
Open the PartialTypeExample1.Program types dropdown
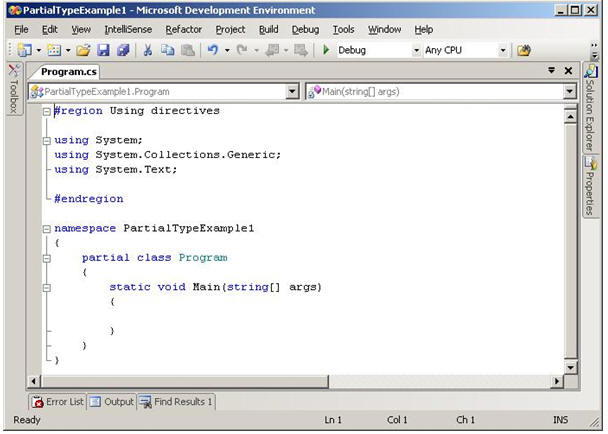tap(292, 92)
